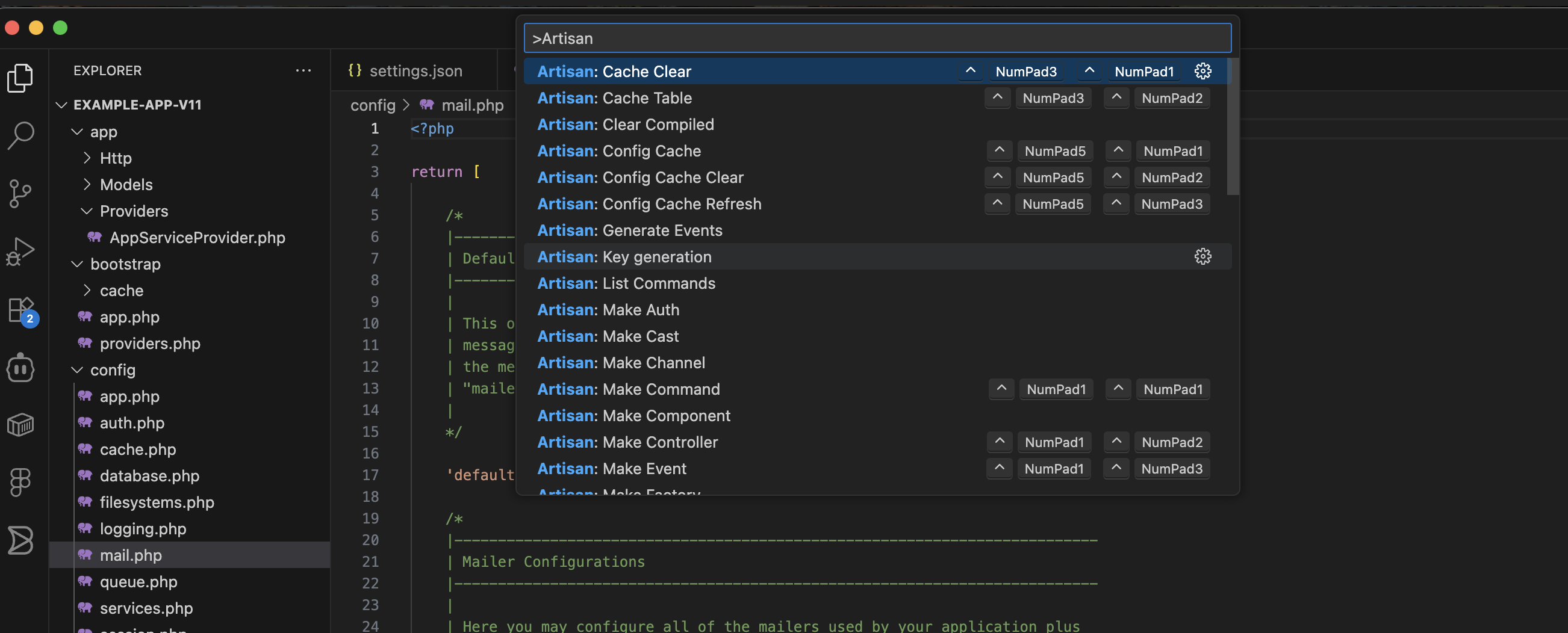1568x633 pixels.
Task: Select Artisan: Make Event
Action: (x=877, y=468)
